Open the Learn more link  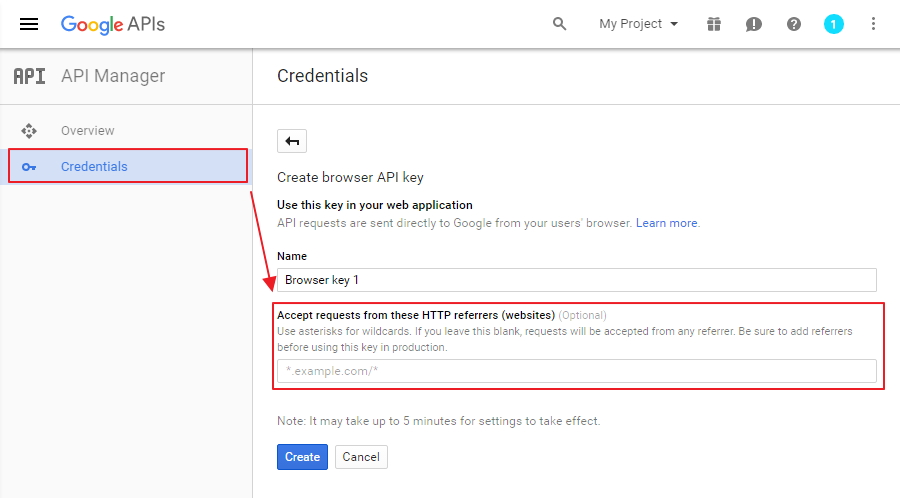(666, 223)
